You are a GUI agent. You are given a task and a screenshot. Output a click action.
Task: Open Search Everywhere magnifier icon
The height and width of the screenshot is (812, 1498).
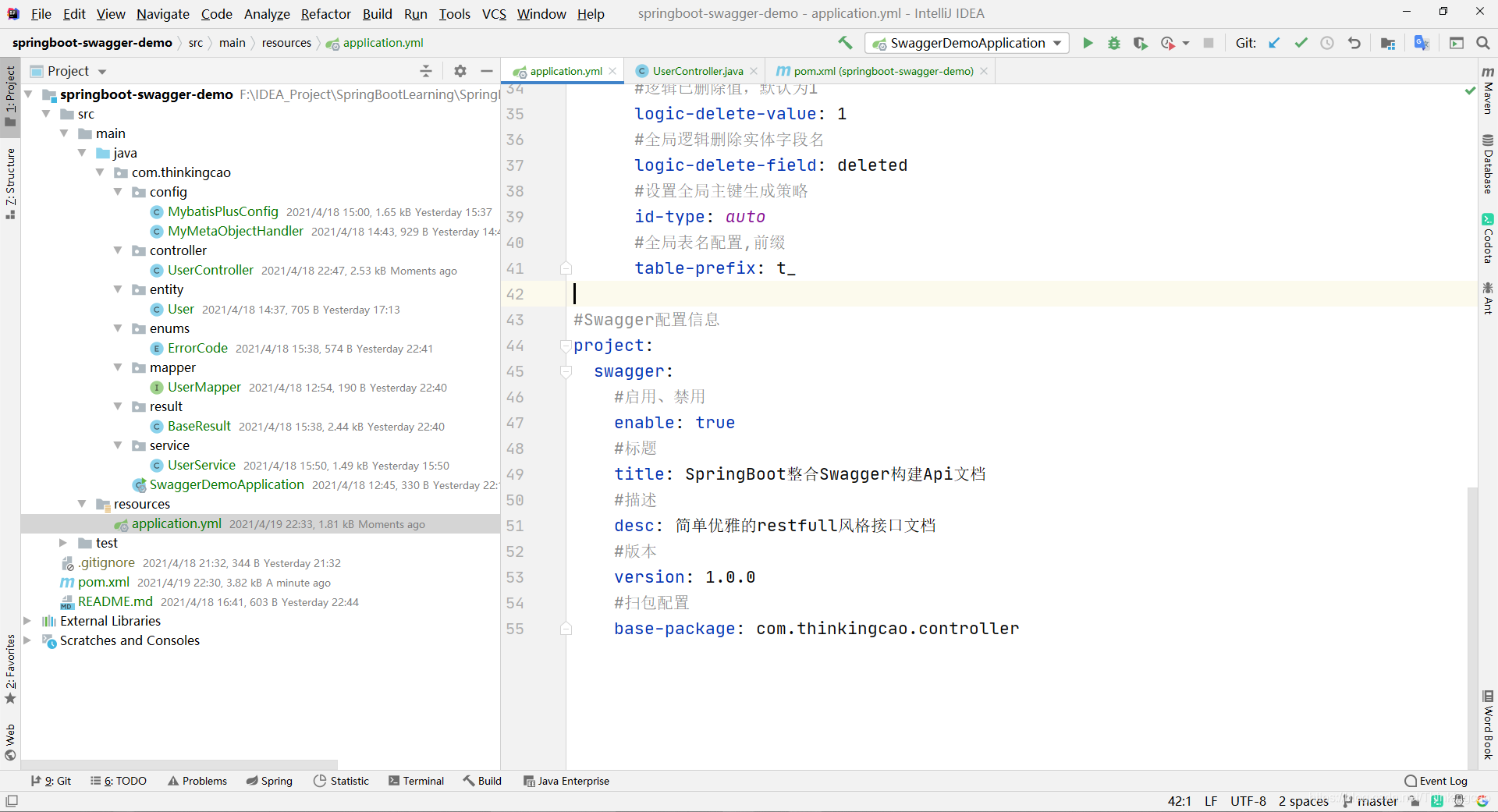coord(1483,43)
